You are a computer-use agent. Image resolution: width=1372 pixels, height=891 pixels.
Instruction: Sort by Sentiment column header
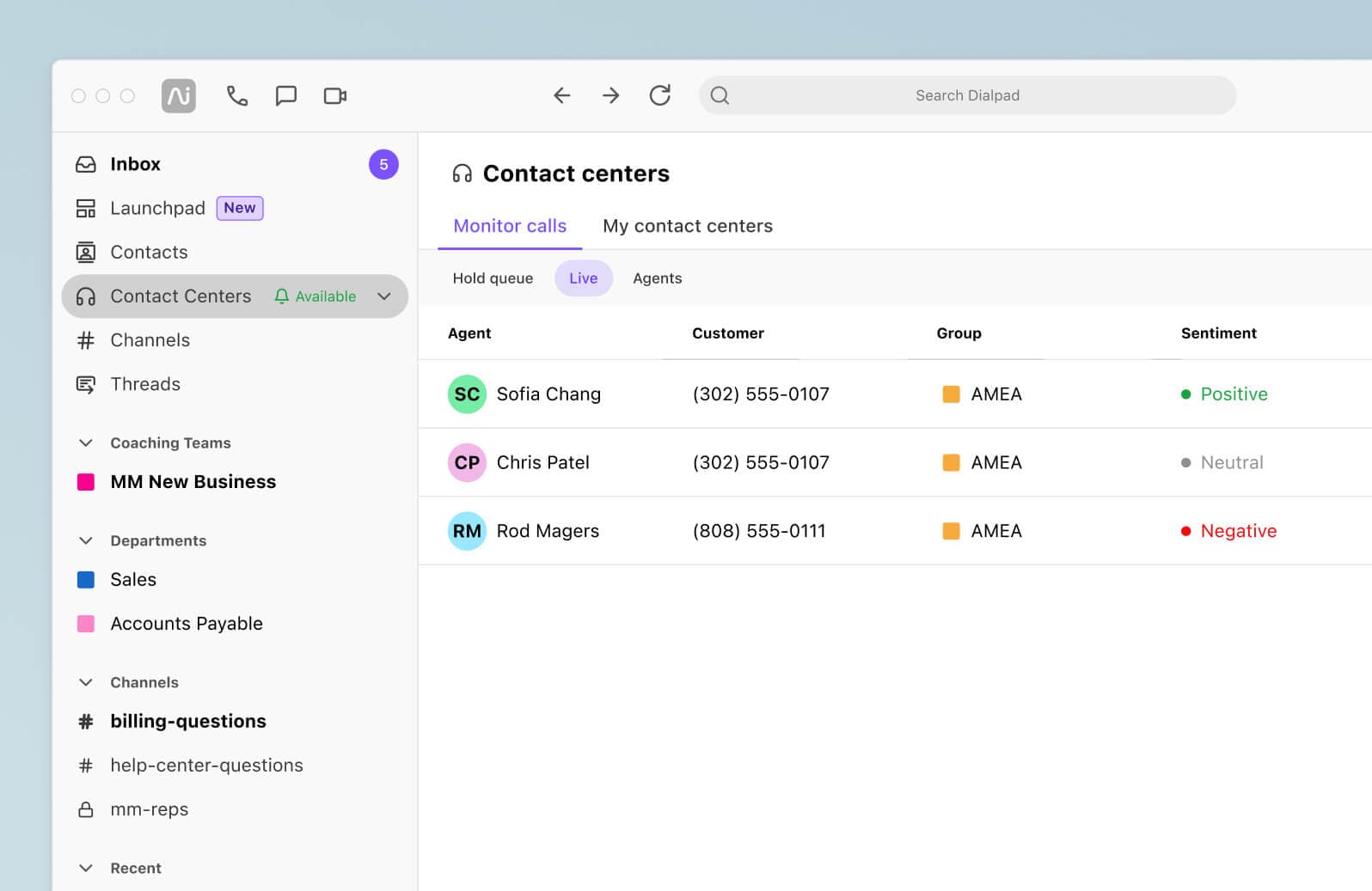coord(1219,333)
